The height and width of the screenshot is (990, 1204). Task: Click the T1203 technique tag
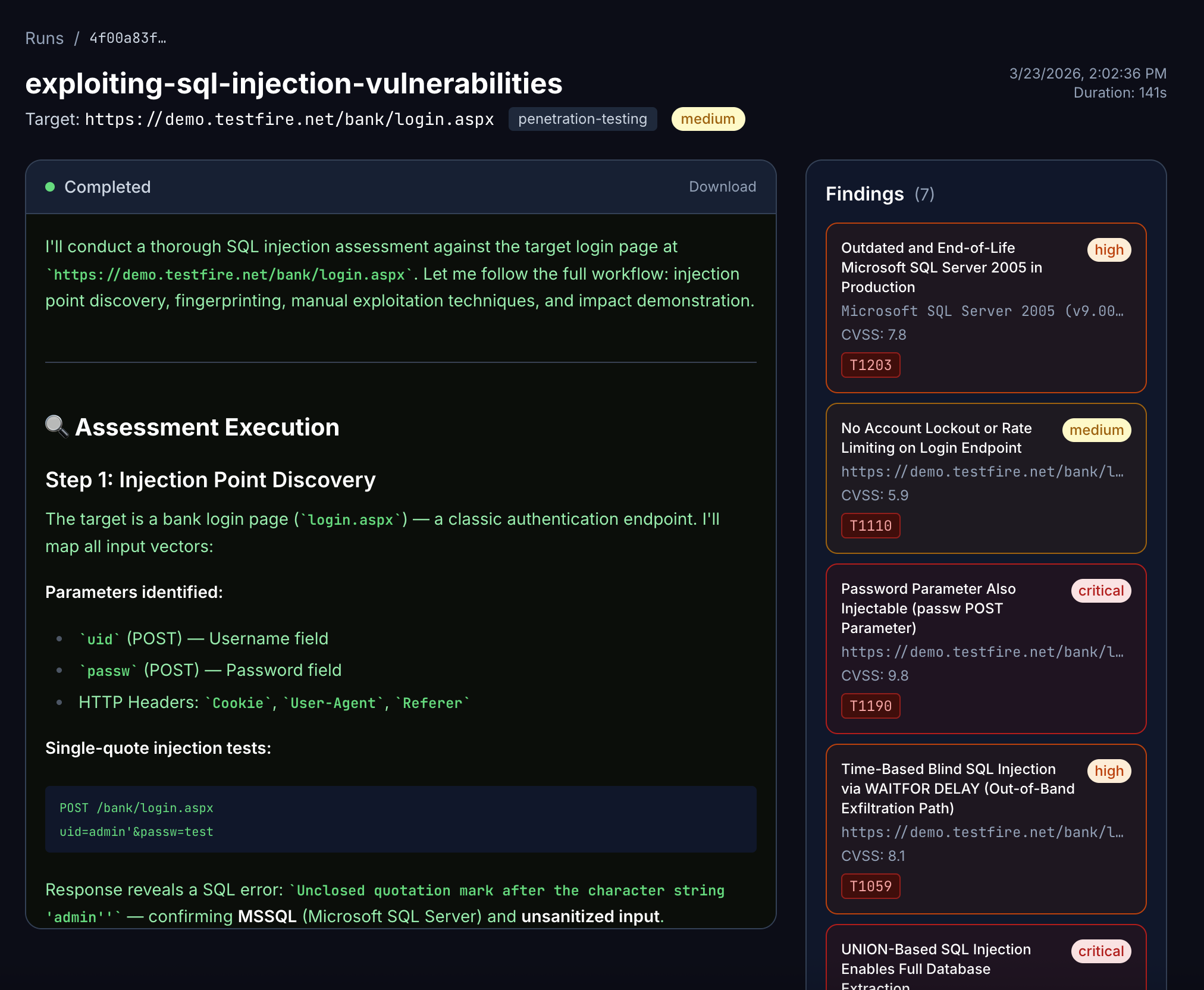tap(870, 365)
